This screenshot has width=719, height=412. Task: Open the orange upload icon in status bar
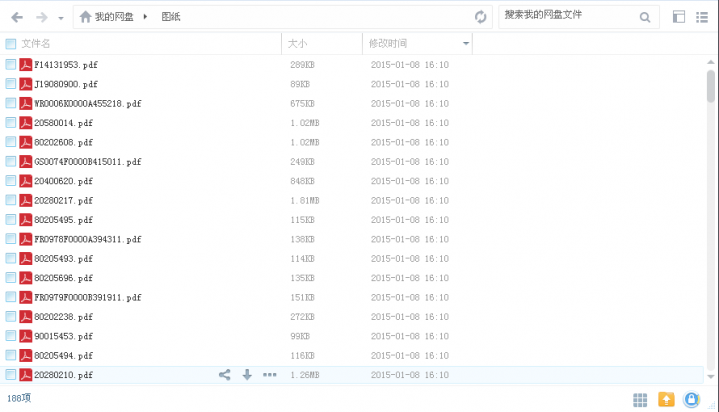[x=666, y=399]
